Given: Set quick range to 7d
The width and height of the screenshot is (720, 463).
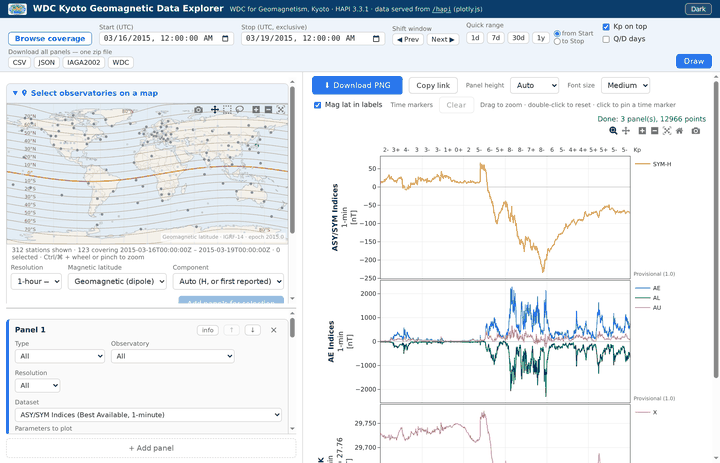Looking at the screenshot, I should 495,38.
